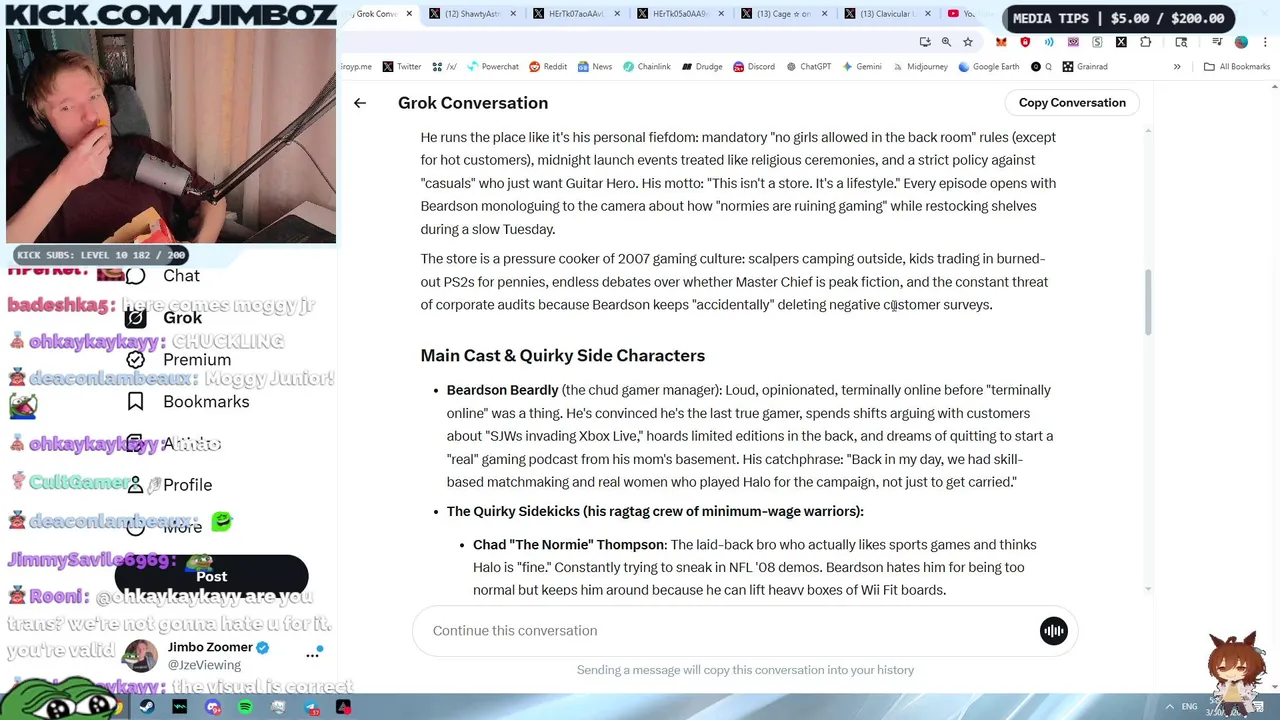Viewport: 1280px width, 720px height.
Task: Open the News bookmark
Action: 594,67
